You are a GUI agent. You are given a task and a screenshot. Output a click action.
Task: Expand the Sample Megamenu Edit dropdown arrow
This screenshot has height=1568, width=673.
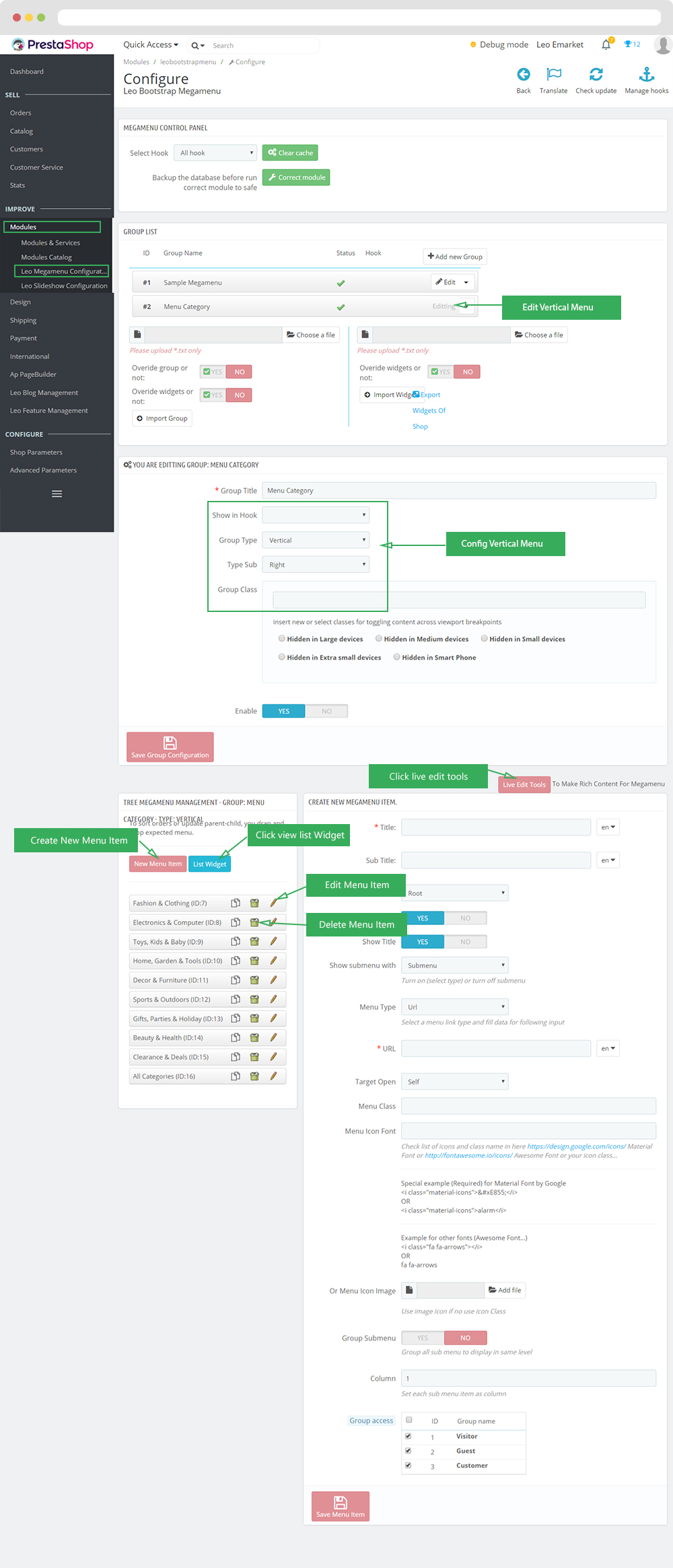[x=466, y=283]
